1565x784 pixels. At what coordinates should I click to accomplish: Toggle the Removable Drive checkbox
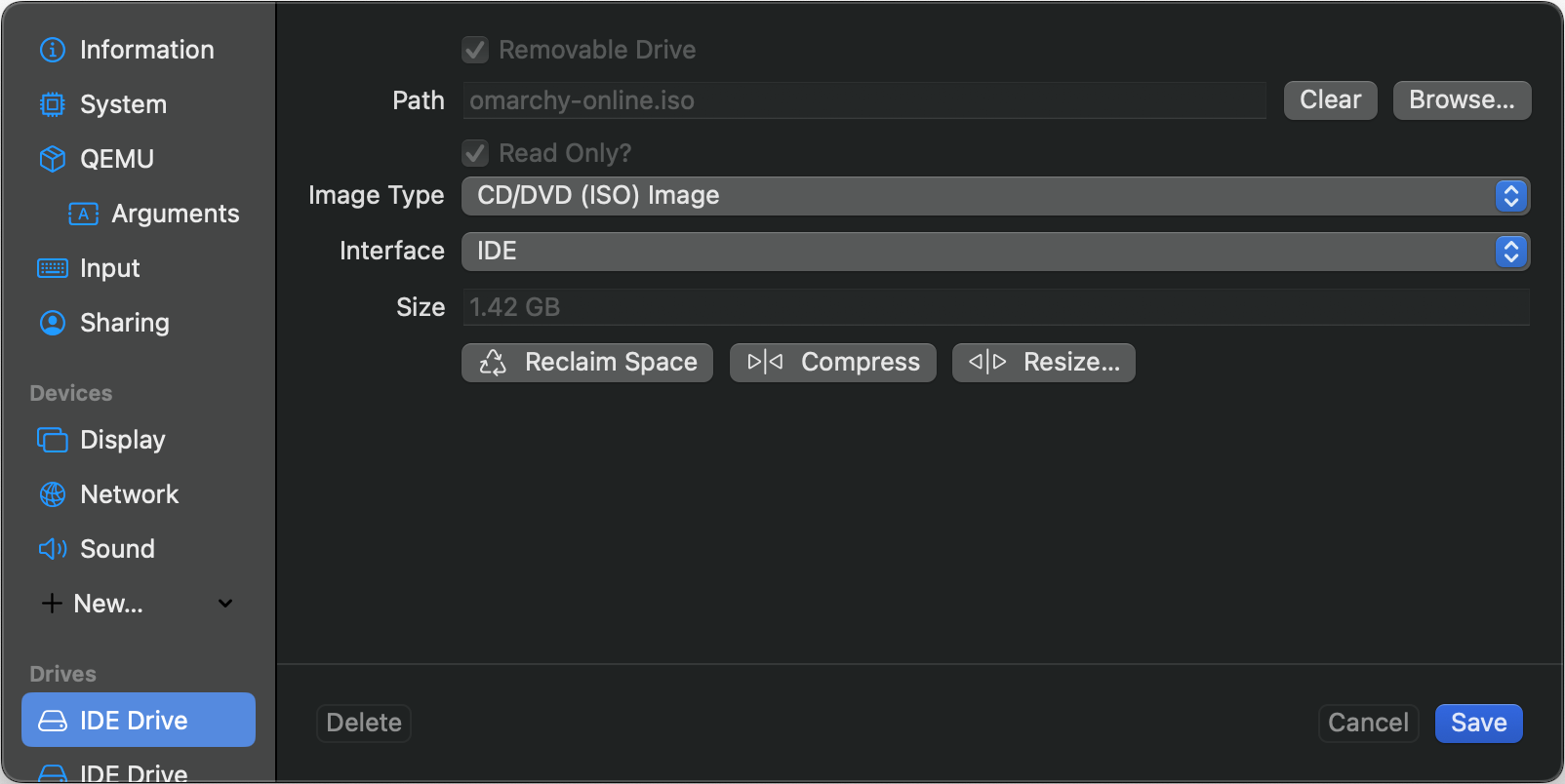tap(475, 50)
